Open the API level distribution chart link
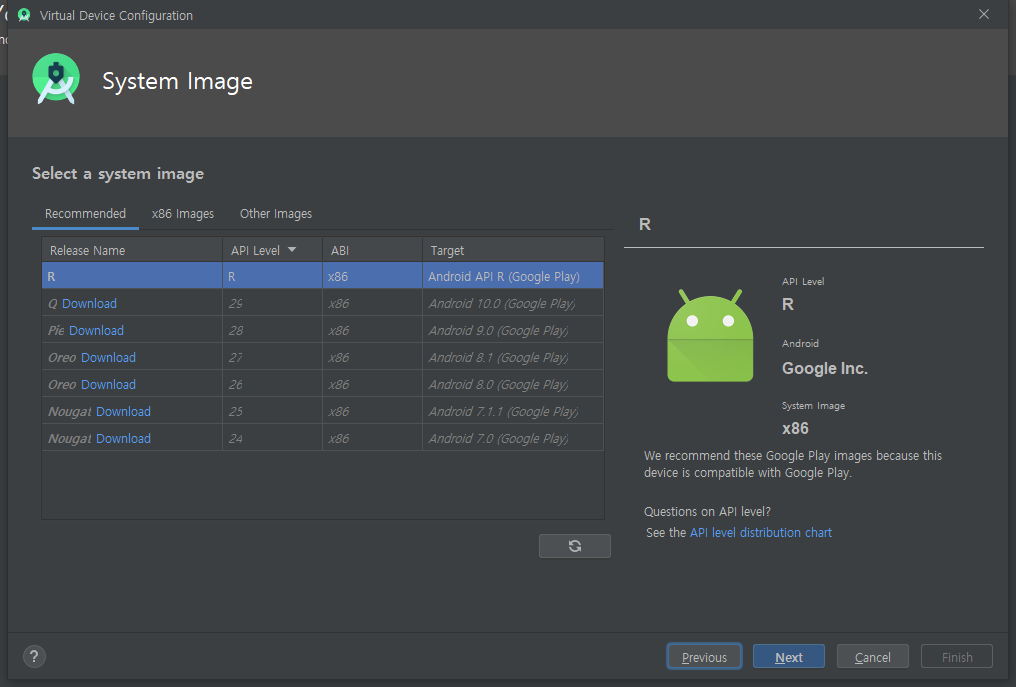 click(x=761, y=533)
